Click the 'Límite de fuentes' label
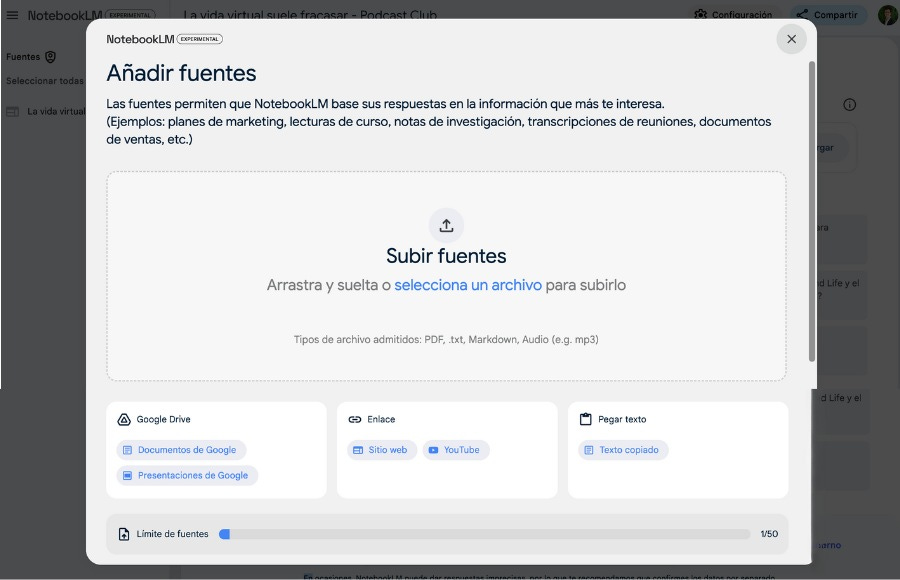 pyautogui.click(x=172, y=534)
